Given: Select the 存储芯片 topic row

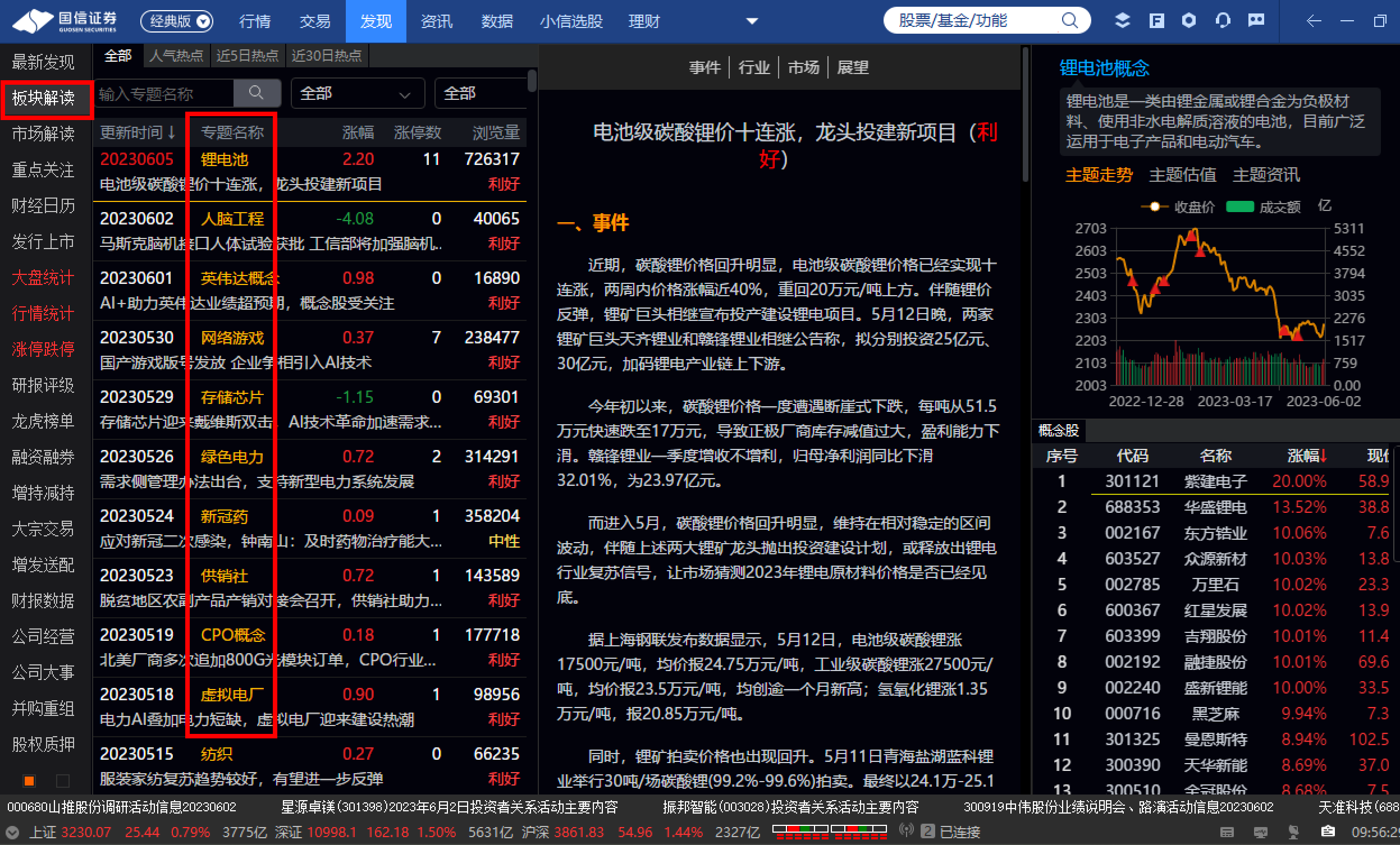Looking at the screenshot, I should 310,410.
